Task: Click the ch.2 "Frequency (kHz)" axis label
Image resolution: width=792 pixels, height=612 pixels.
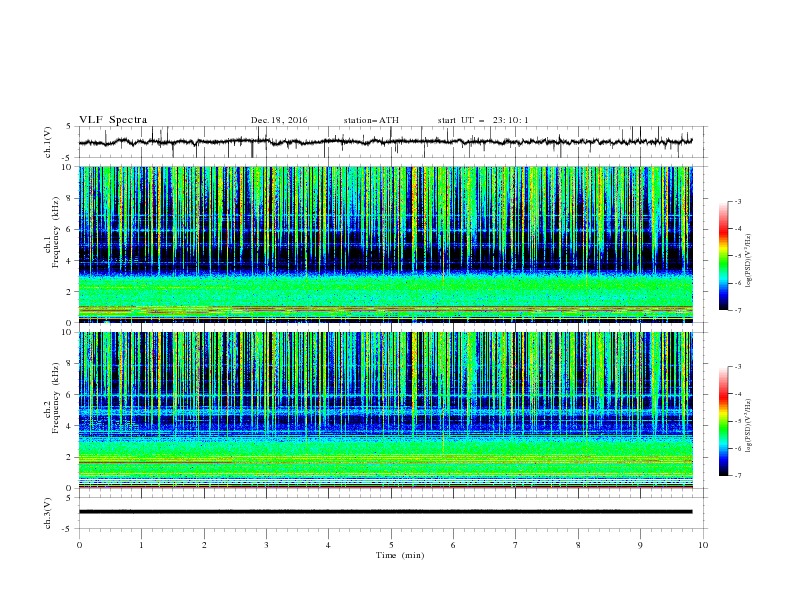Action: pyautogui.click(x=55, y=397)
